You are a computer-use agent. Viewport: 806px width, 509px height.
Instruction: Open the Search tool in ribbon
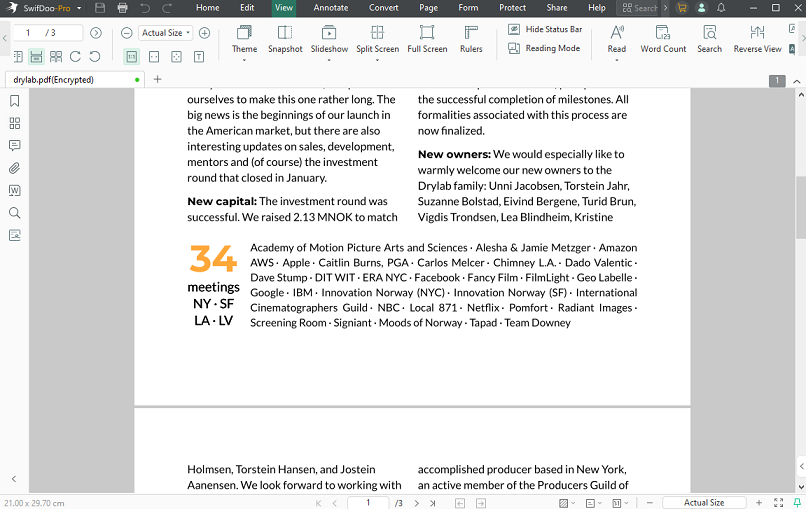(x=709, y=40)
